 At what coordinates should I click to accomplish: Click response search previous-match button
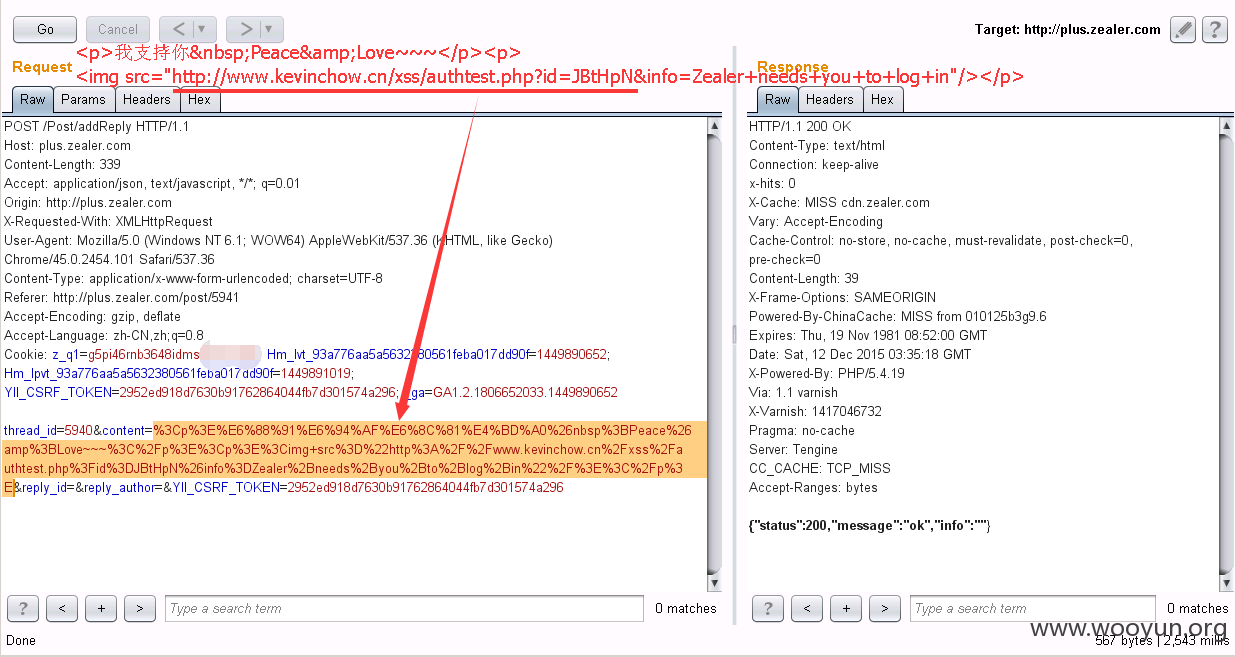[807, 608]
